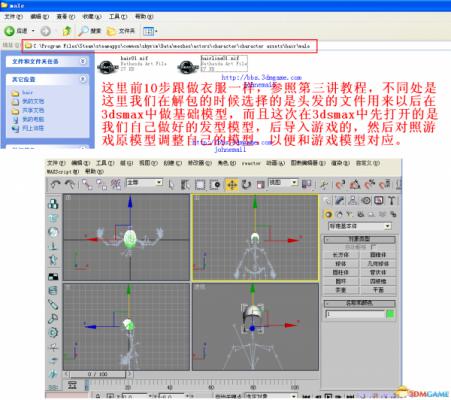
Task: Activate the Rotate tool in 3ds Max toolbar
Action: tap(246, 184)
